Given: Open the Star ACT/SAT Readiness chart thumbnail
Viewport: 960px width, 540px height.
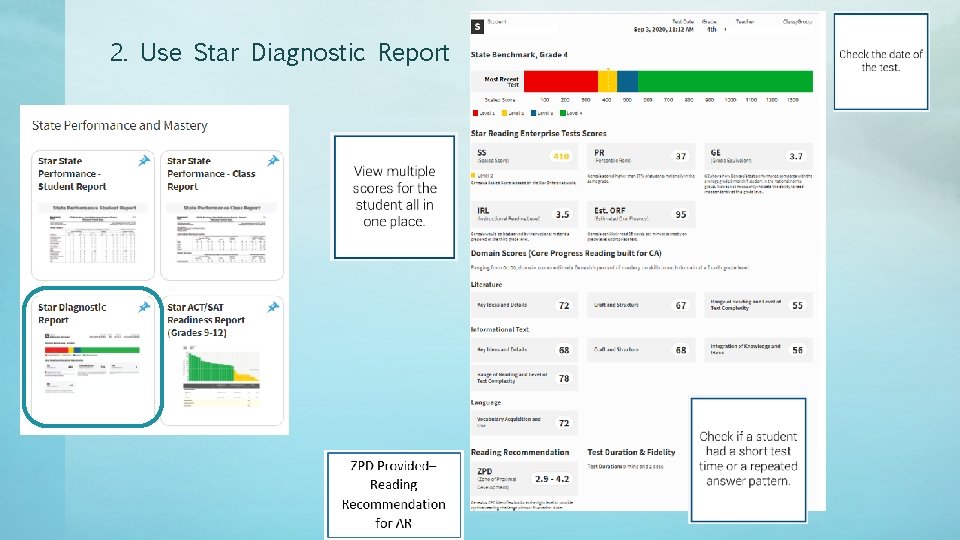Looking at the screenshot, I should (221, 377).
